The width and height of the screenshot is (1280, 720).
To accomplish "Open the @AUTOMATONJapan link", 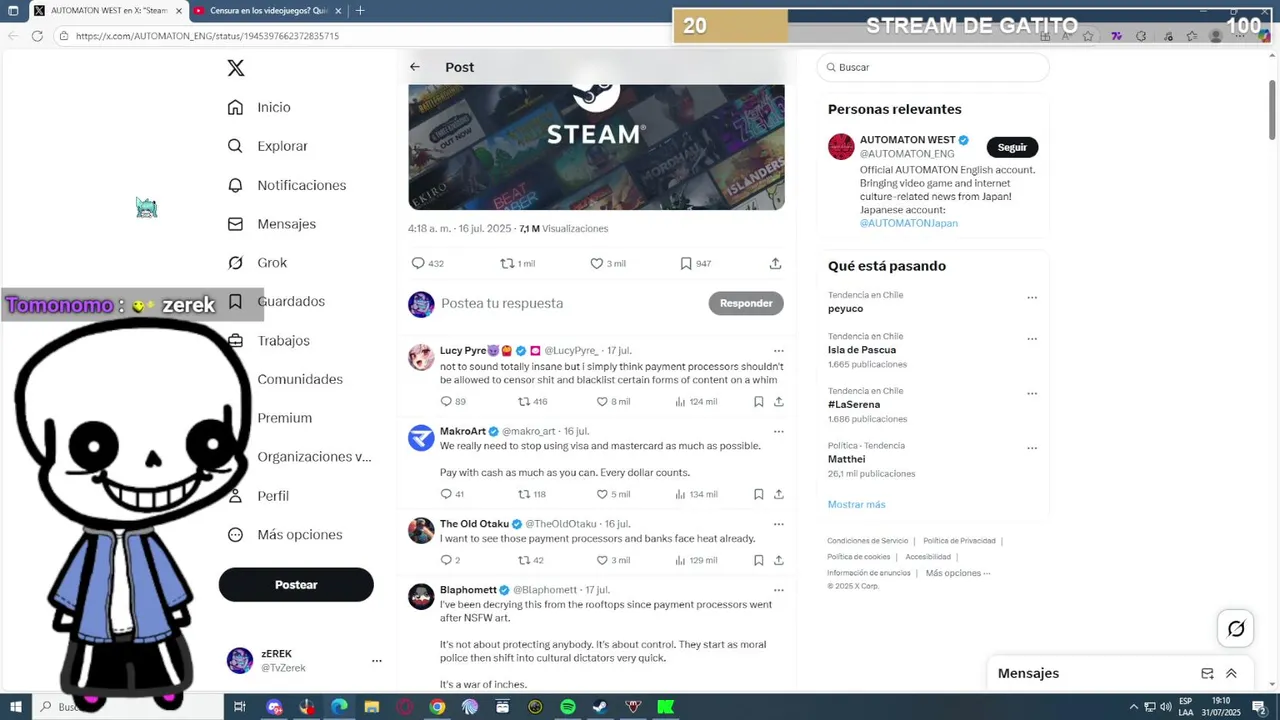I will click(x=909, y=223).
